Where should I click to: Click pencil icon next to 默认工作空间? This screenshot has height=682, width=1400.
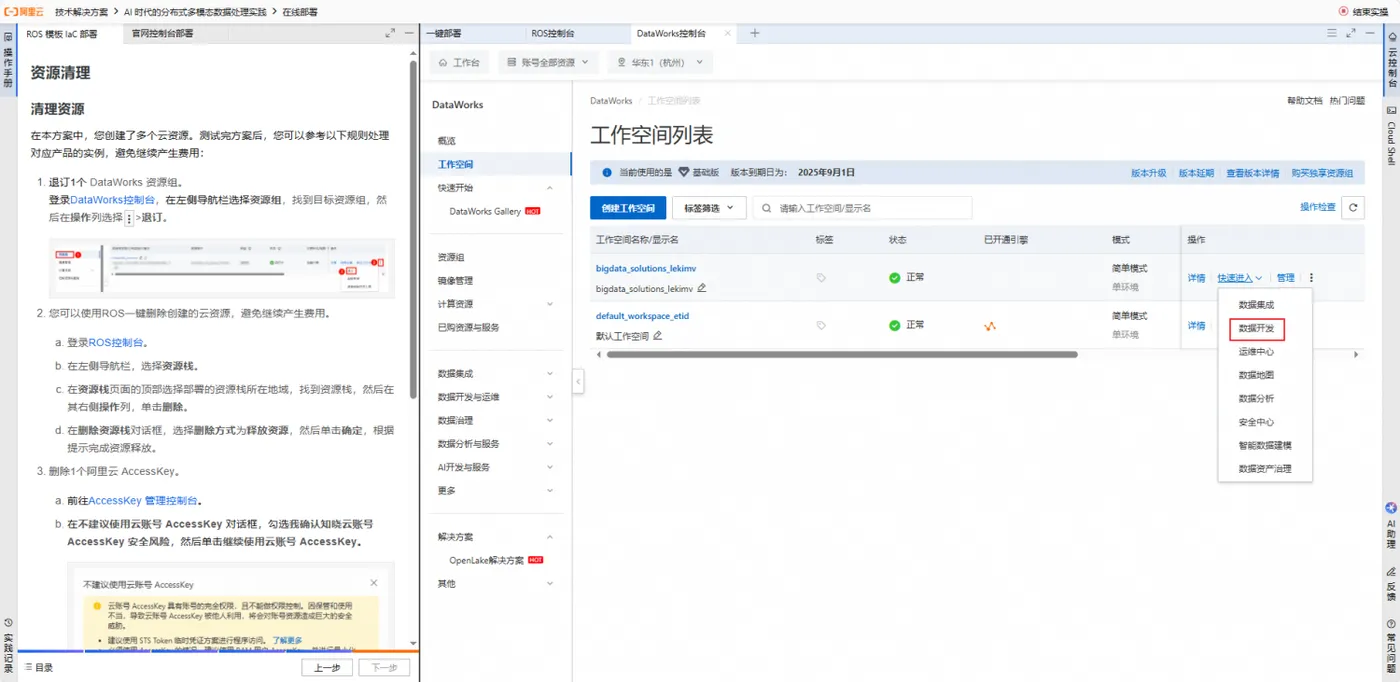pos(657,335)
